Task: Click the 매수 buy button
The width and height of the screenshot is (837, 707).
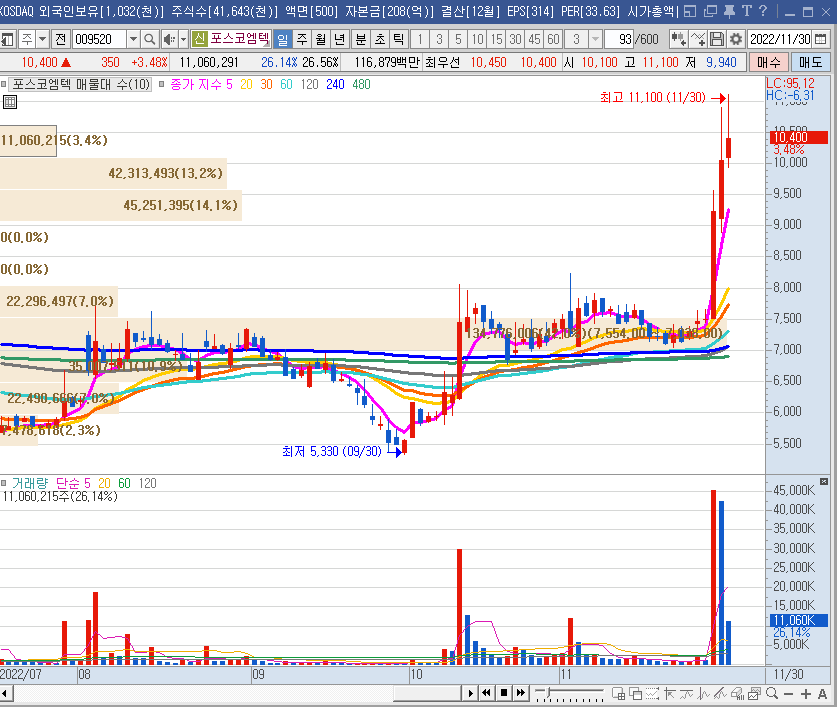Action: coord(768,62)
